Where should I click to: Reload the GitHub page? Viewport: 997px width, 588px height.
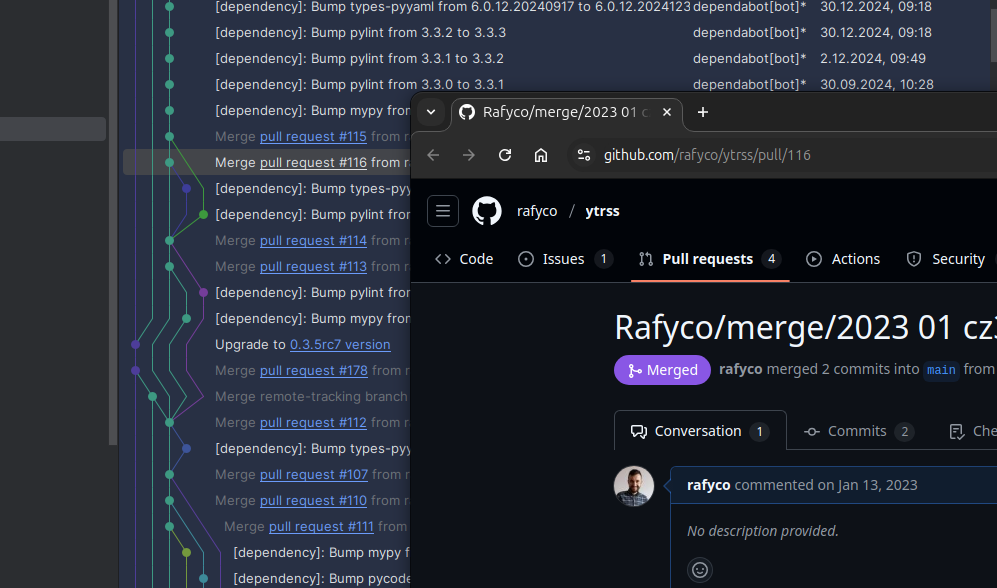505,155
